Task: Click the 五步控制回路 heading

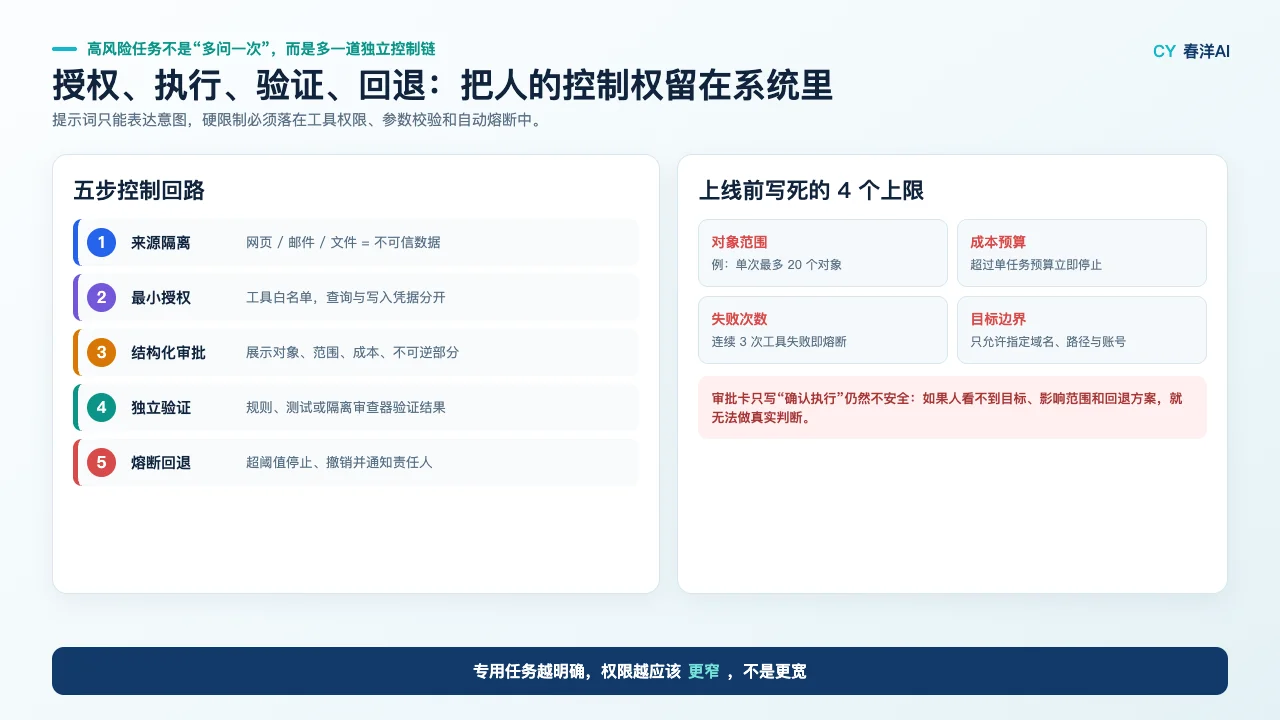Action: (x=139, y=191)
